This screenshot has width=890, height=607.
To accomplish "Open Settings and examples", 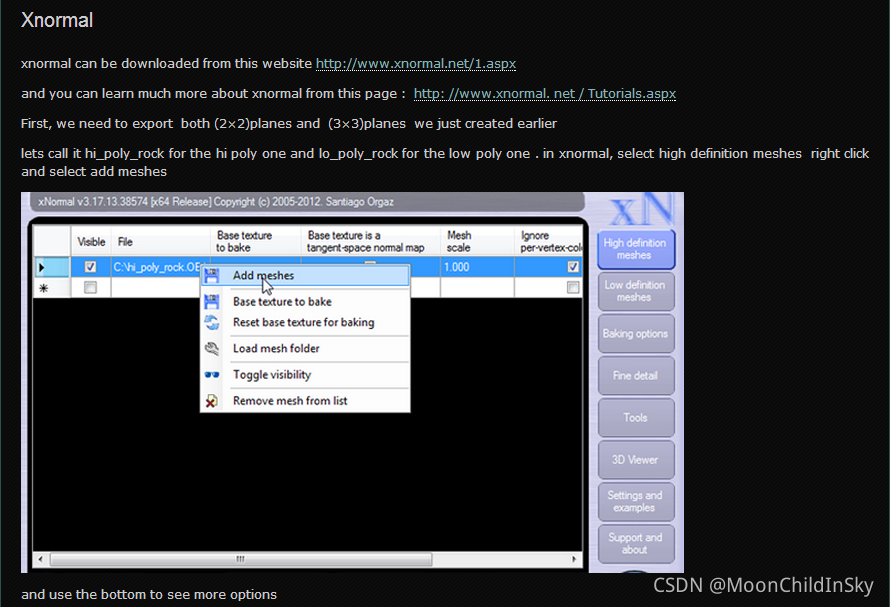I will 636,501.
